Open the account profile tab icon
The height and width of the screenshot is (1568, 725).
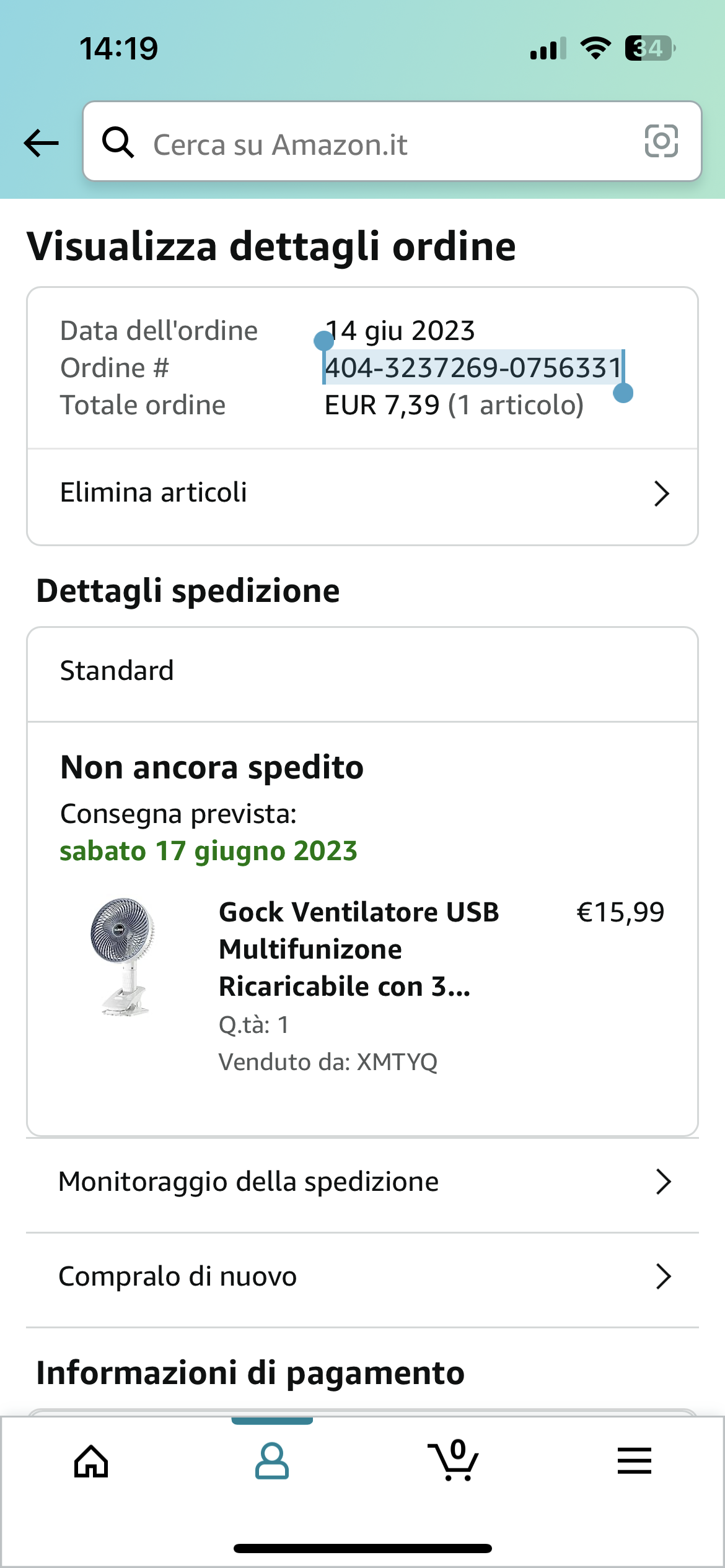point(272,1461)
